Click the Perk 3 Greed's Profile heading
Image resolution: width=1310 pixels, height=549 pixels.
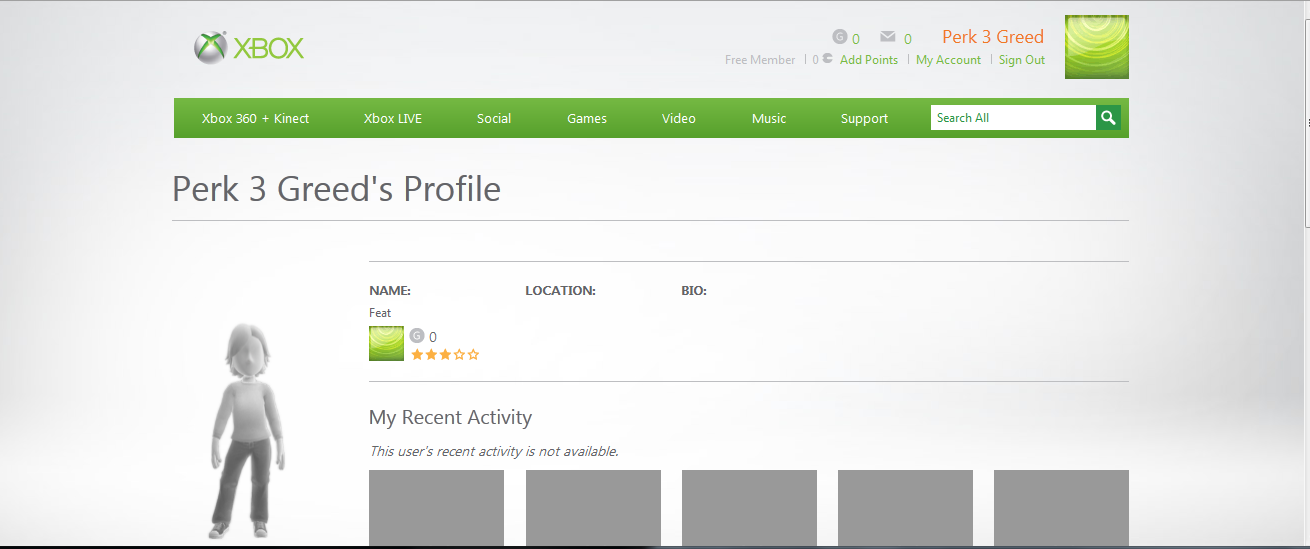point(337,189)
